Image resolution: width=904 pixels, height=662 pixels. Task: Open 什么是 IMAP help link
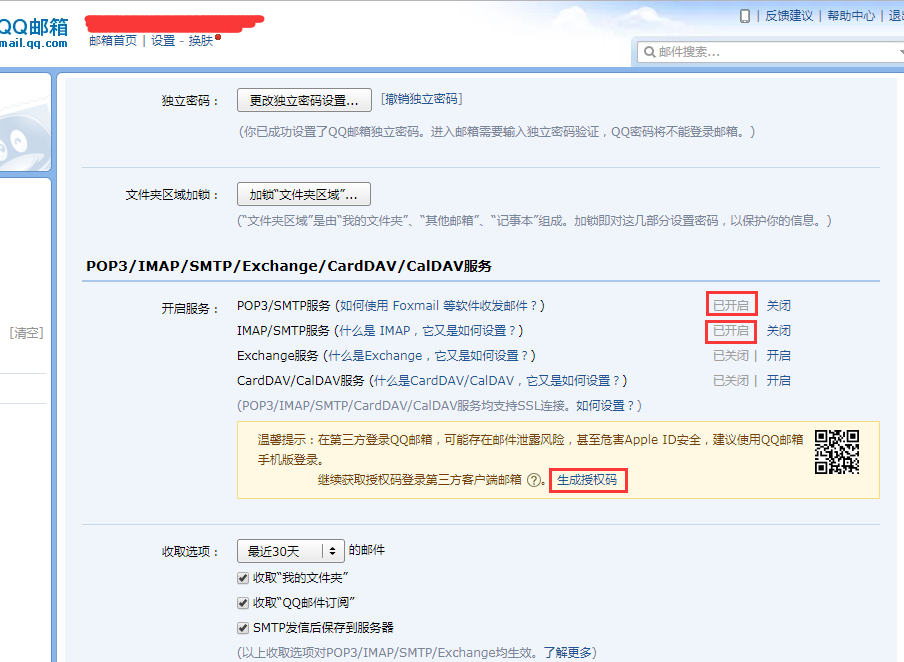pos(427,330)
